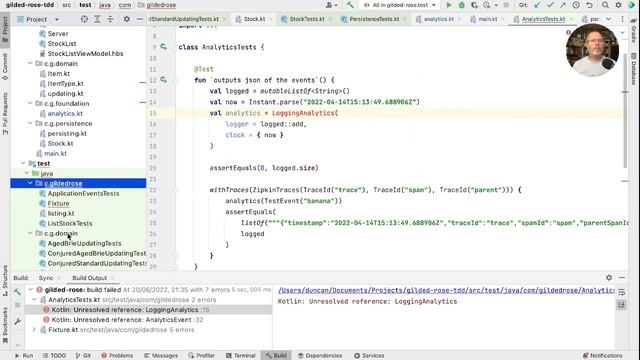640x360 pixels.
Task: Collapse the test folder in Project tree
Action: 23,163
